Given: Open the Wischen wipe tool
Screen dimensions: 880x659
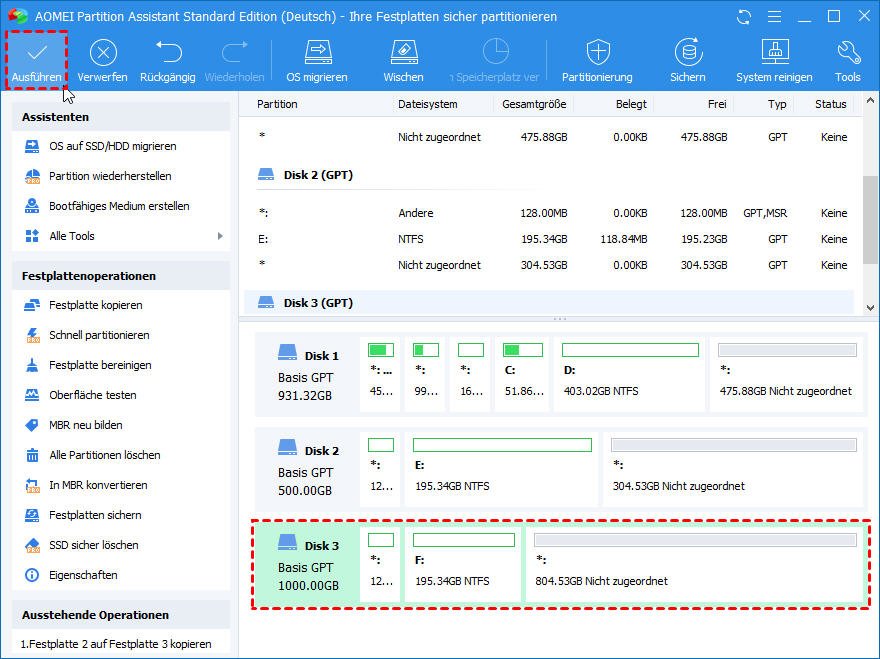Looking at the screenshot, I should (403, 53).
